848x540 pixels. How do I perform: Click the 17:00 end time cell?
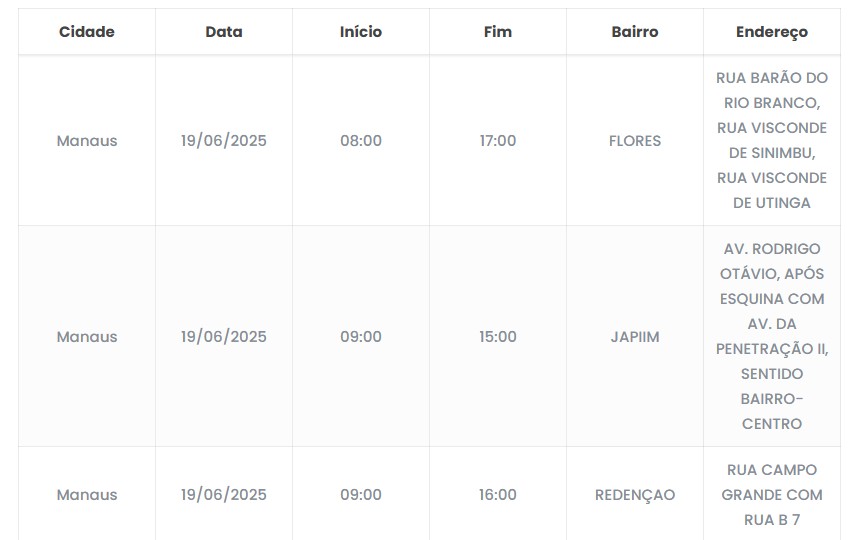[498, 141]
